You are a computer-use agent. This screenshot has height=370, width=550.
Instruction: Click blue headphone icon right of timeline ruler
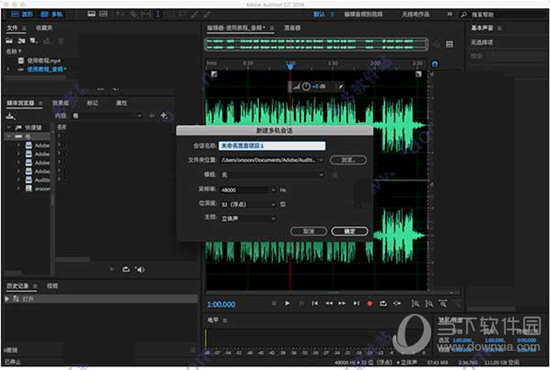[x=435, y=64]
